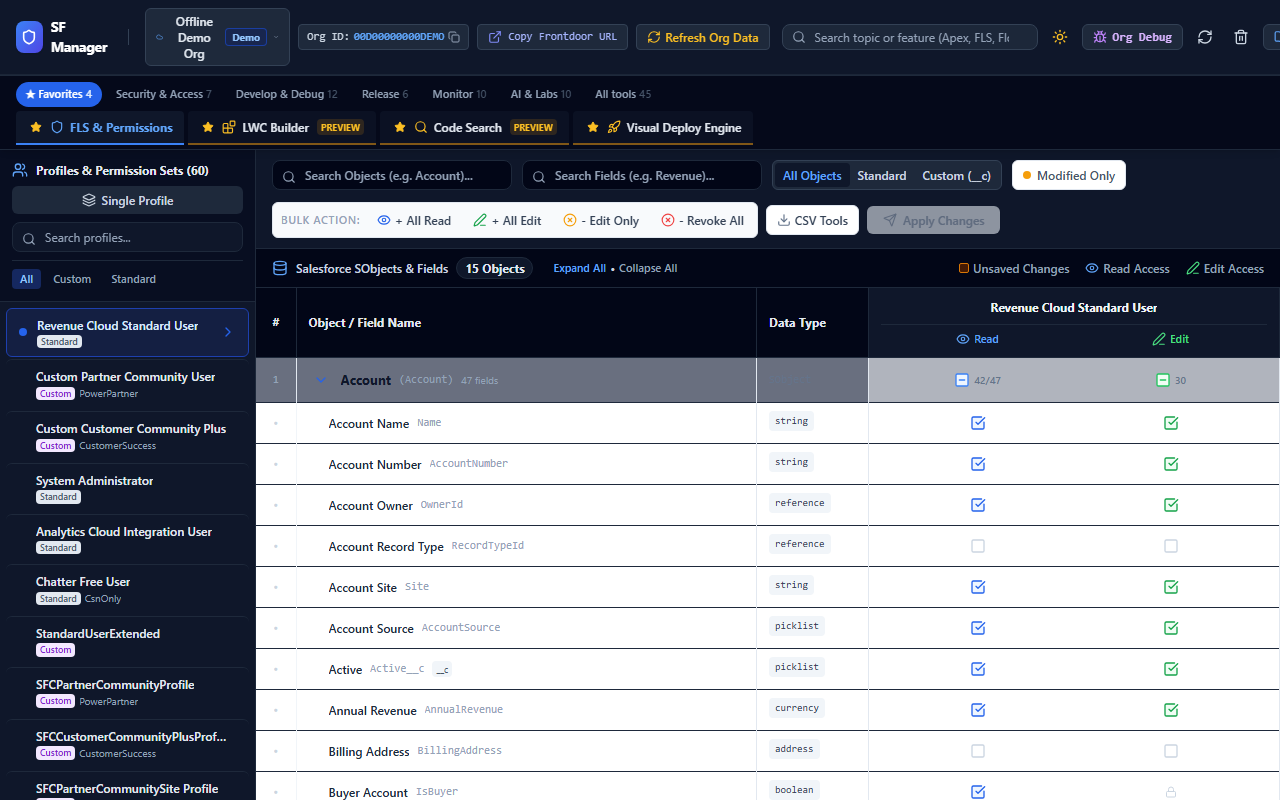The width and height of the screenshot is (1280, 800).
Task: Click the copy Org ID icon
Action: [454, 37]
